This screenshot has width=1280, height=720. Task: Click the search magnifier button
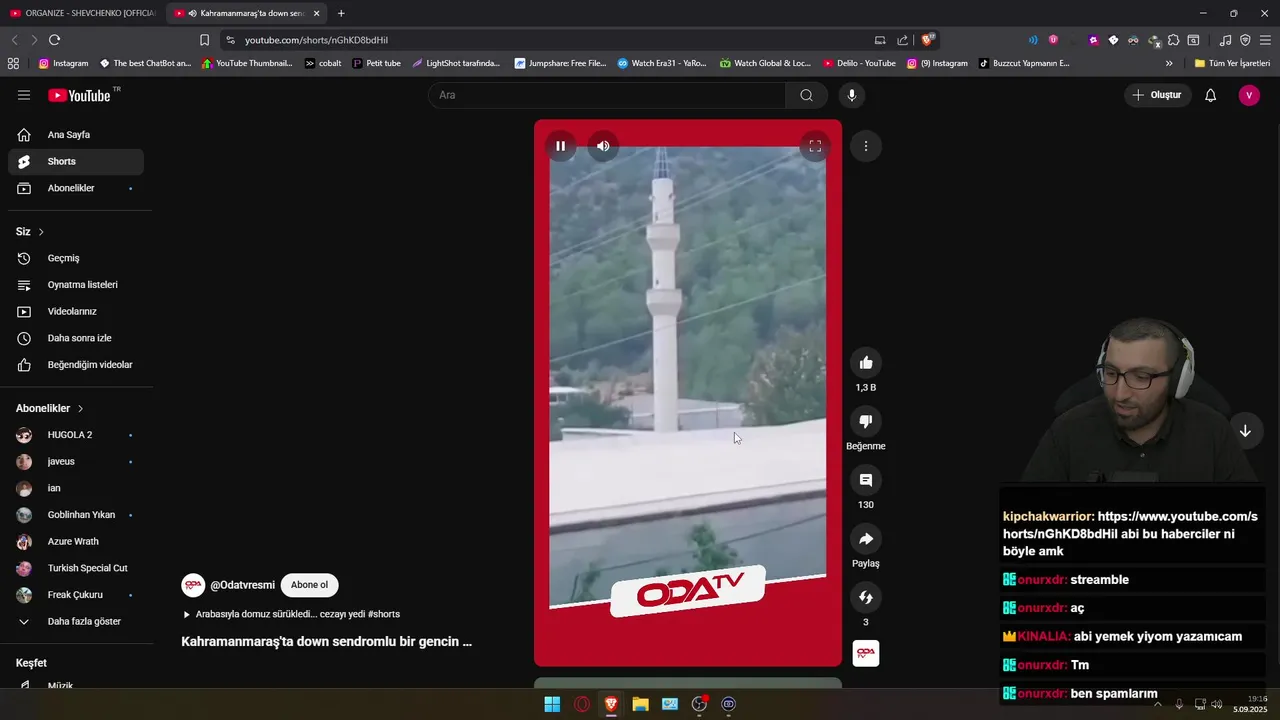point(806,95)
